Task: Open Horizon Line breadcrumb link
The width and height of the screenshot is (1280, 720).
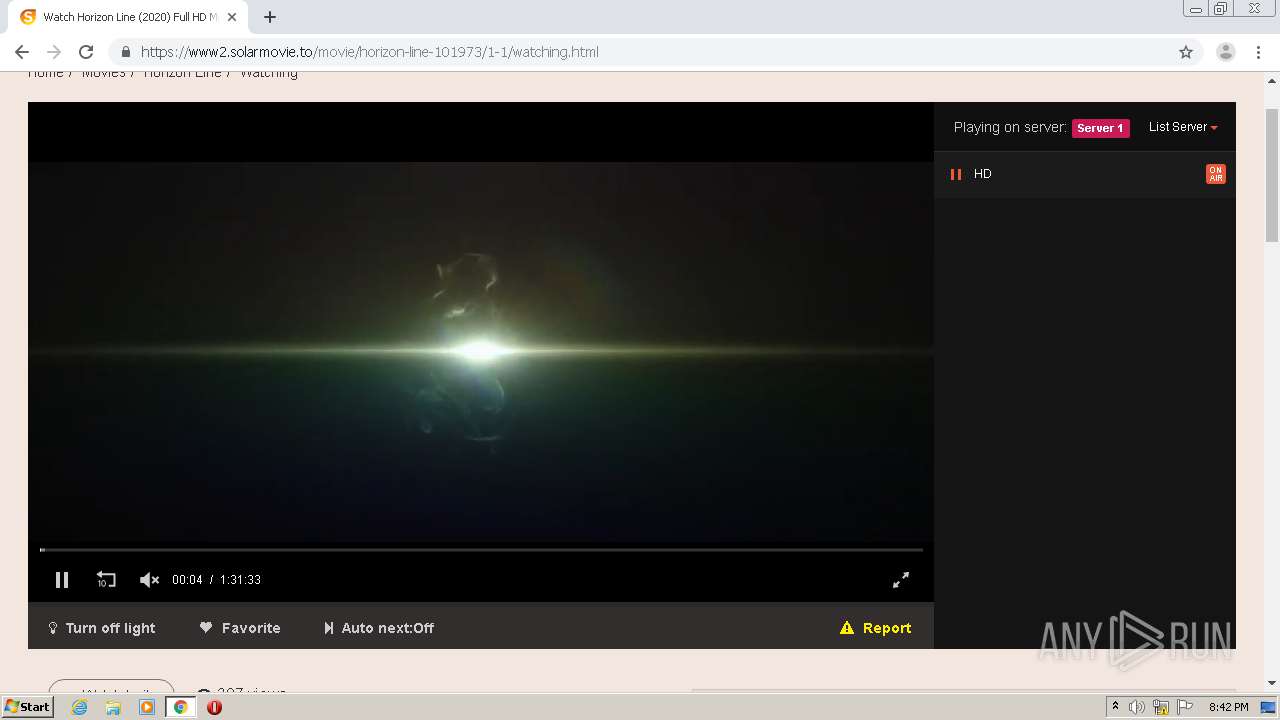Action: pyautogui.click(x=182, y=73)
